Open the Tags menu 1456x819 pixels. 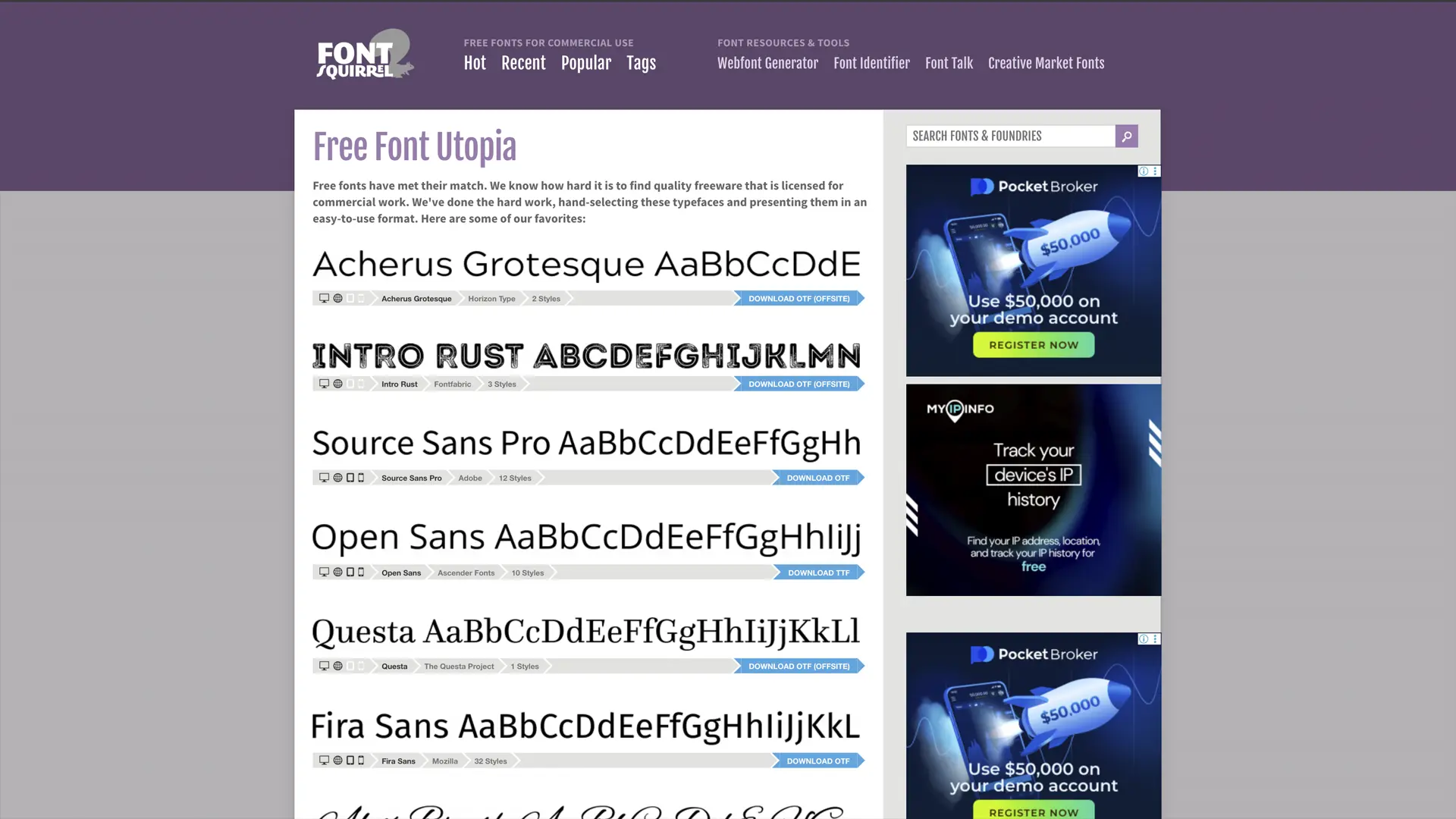[x=641, y=64]
